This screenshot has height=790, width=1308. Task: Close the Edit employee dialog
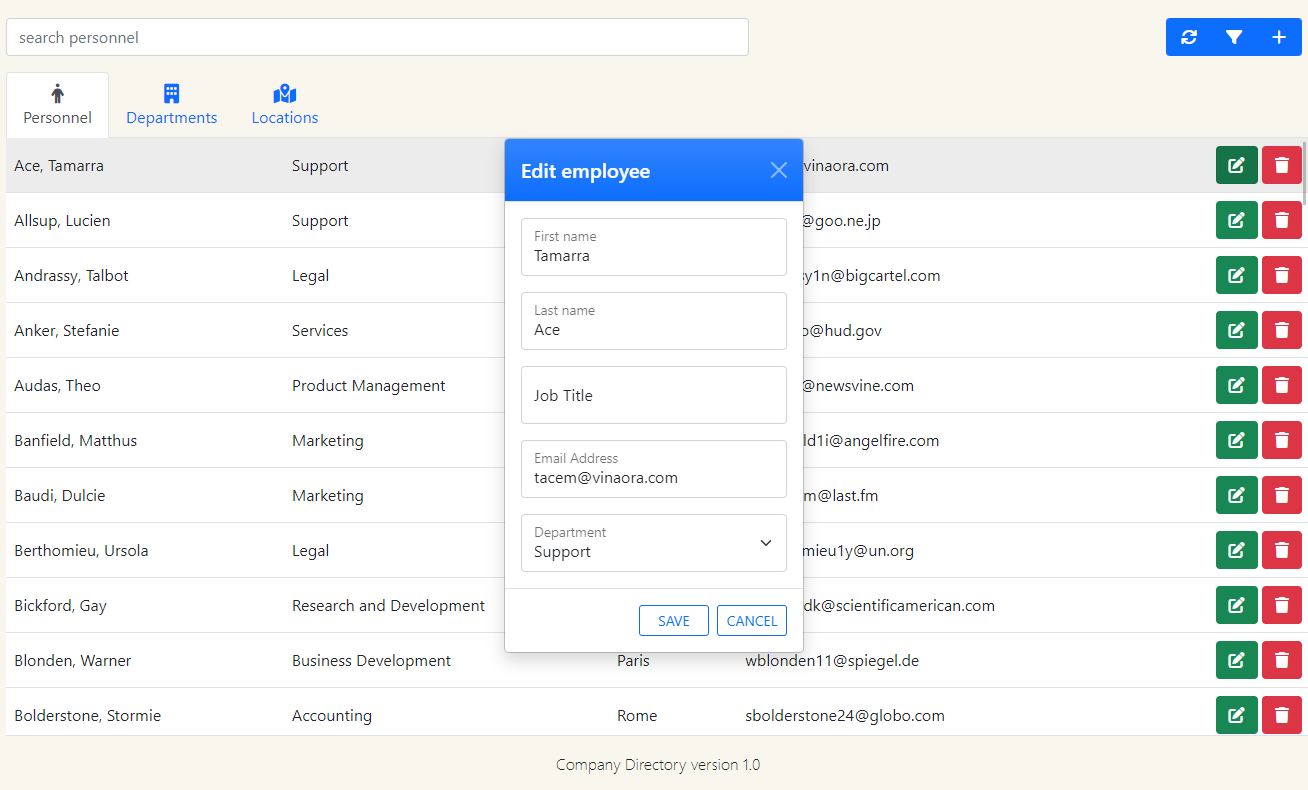coord(779,170)
